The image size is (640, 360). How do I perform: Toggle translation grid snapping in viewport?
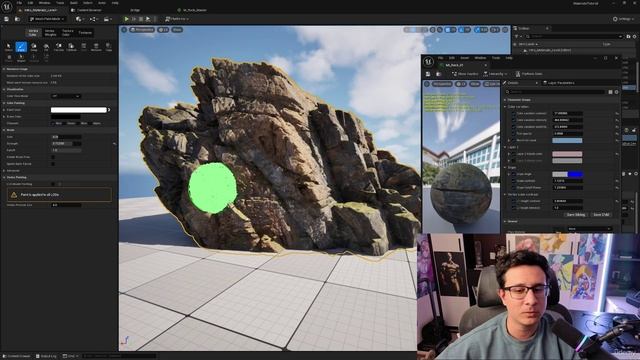[x=447, y=30]
